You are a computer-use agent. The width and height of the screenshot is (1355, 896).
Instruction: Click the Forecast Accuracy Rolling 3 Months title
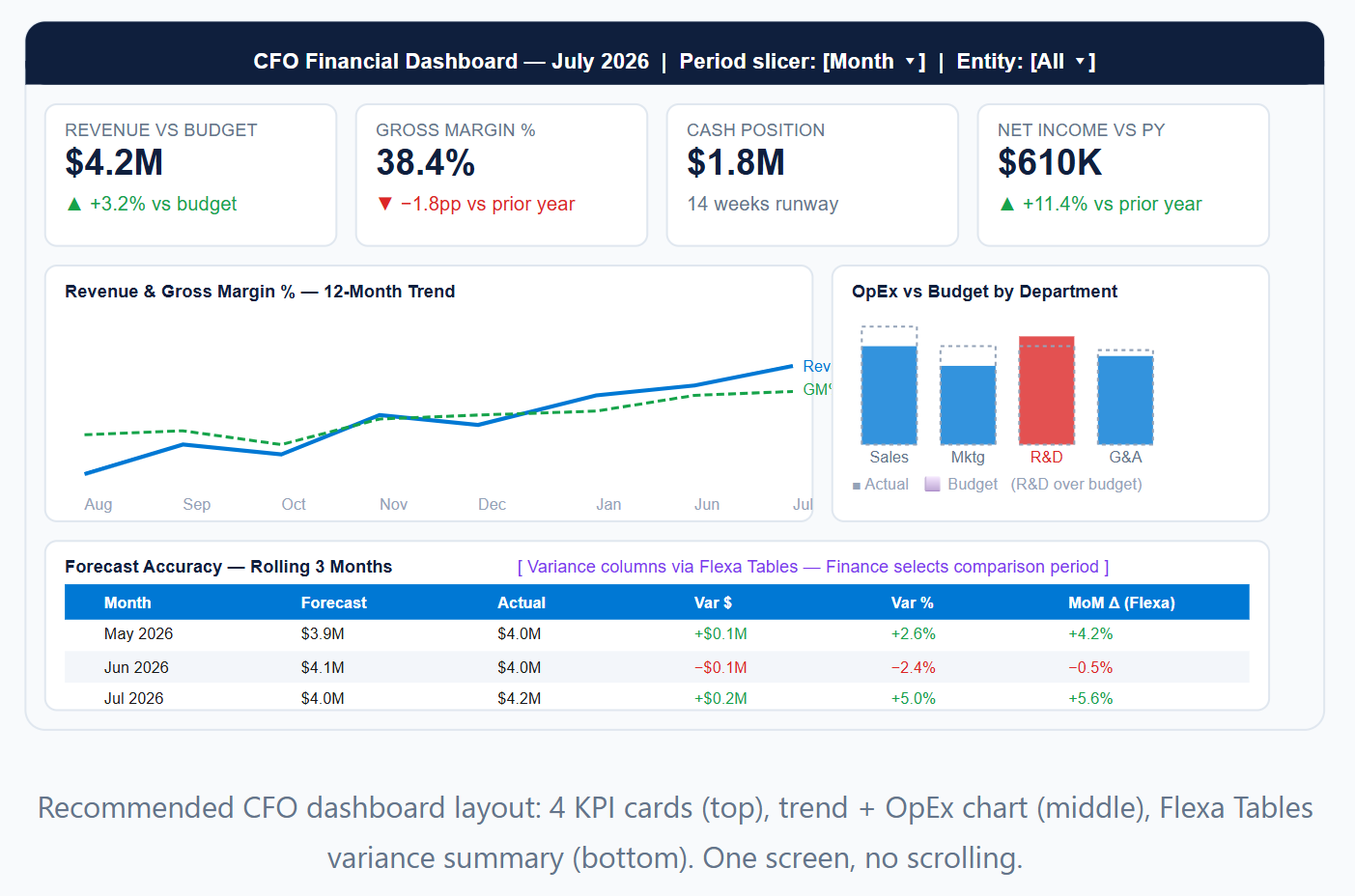tap(228, 567)
